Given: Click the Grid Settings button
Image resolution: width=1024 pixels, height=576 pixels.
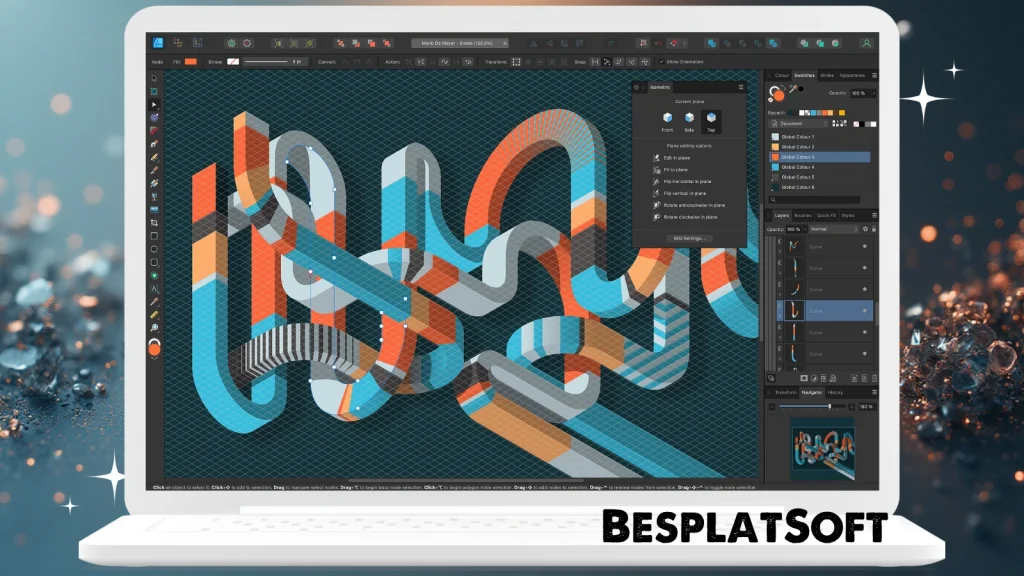Looking at the screenshot, I should point(690,236).
